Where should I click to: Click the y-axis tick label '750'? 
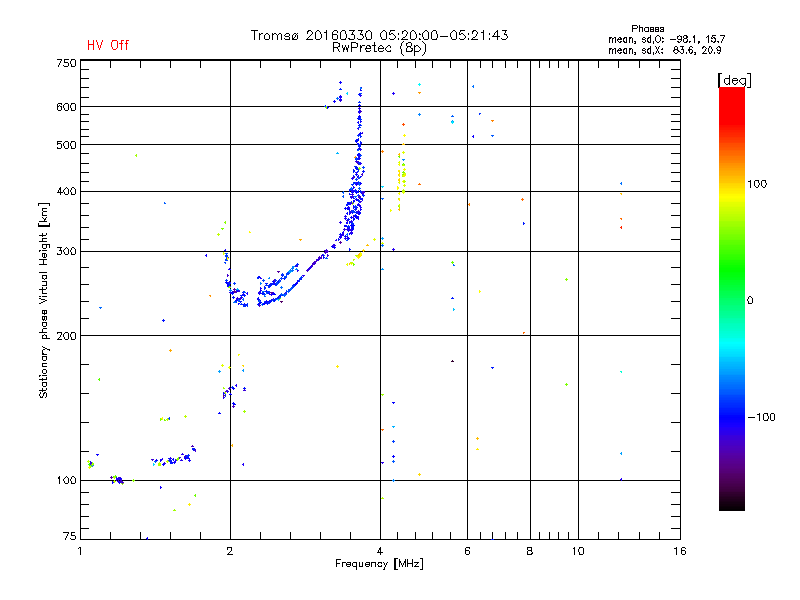pyautogui.click(x=66, y=63)
